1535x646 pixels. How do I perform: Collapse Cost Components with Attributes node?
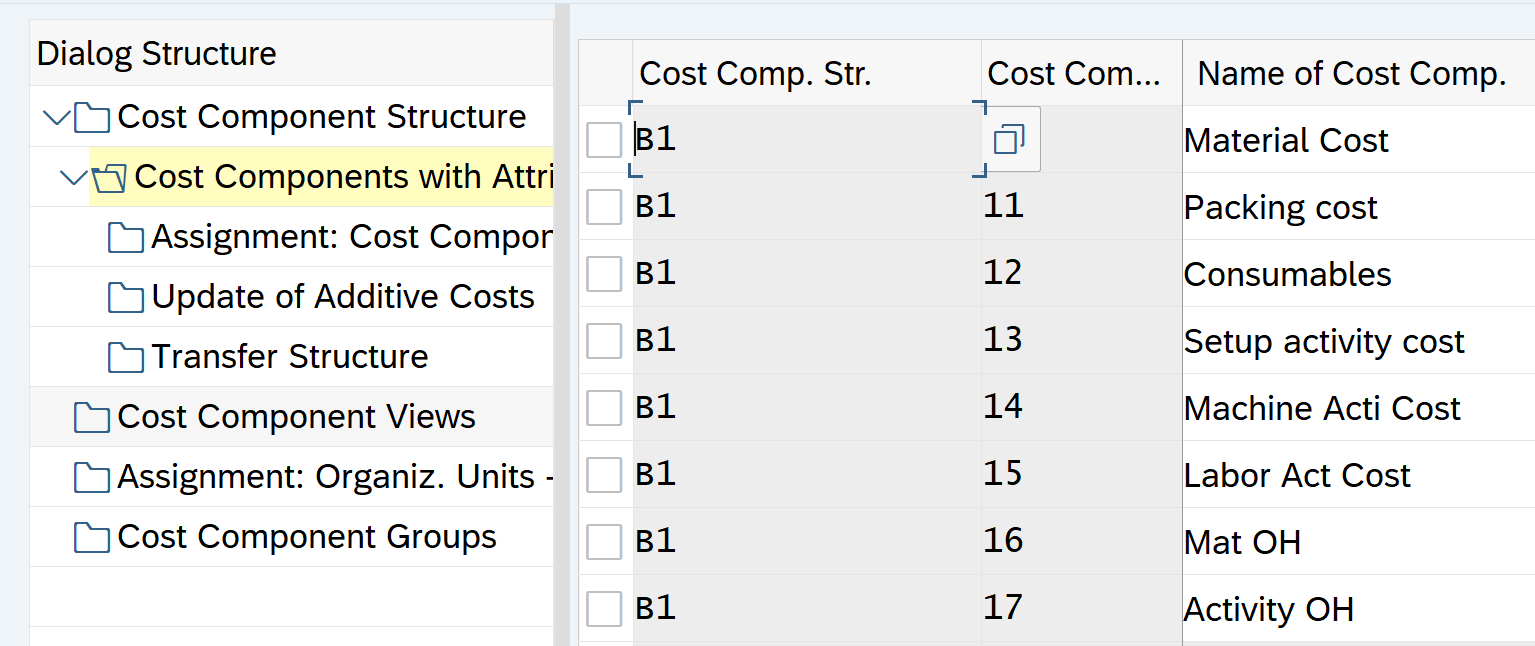tap(73, 178)
